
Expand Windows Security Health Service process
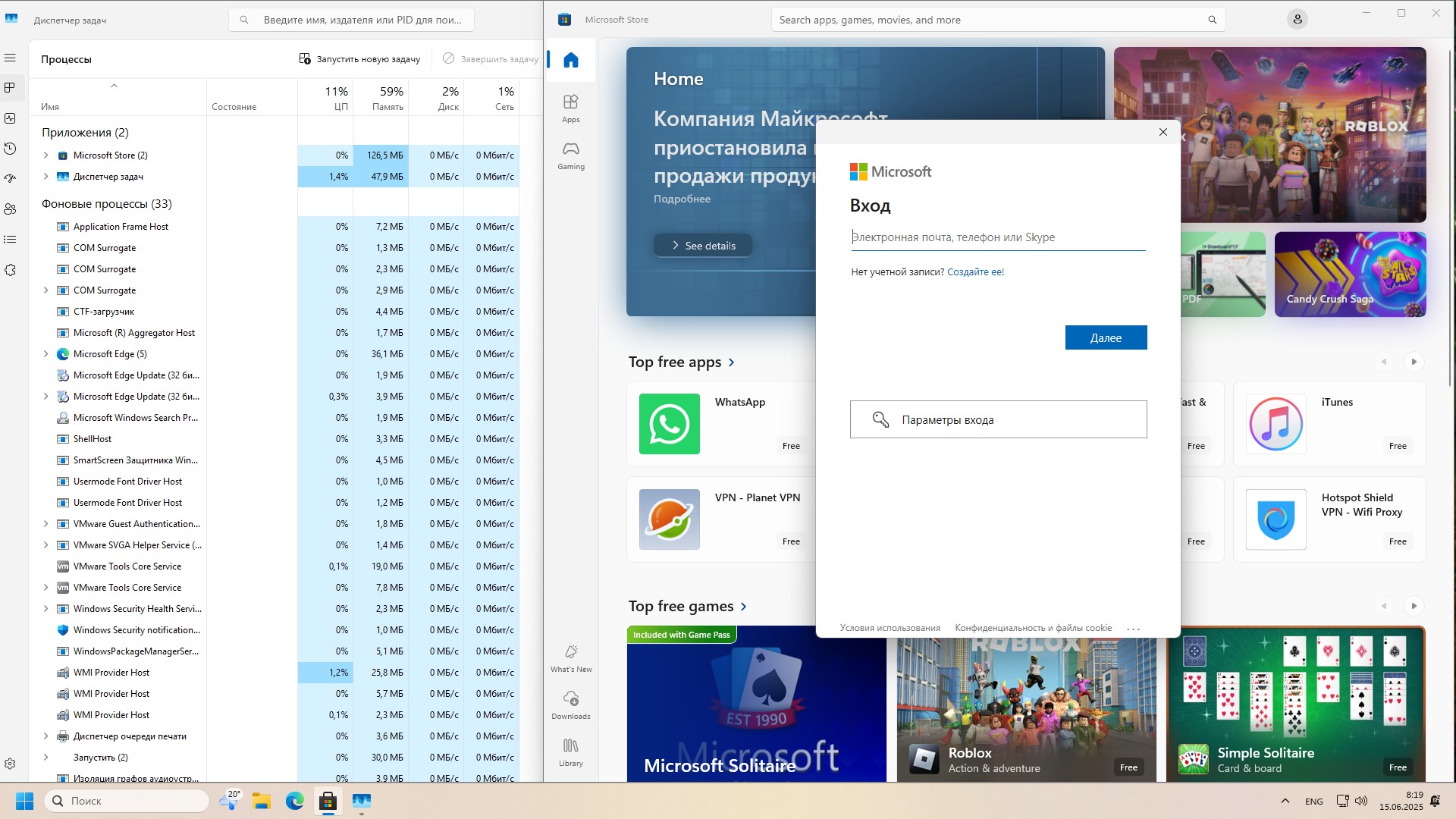click(45, 608)
